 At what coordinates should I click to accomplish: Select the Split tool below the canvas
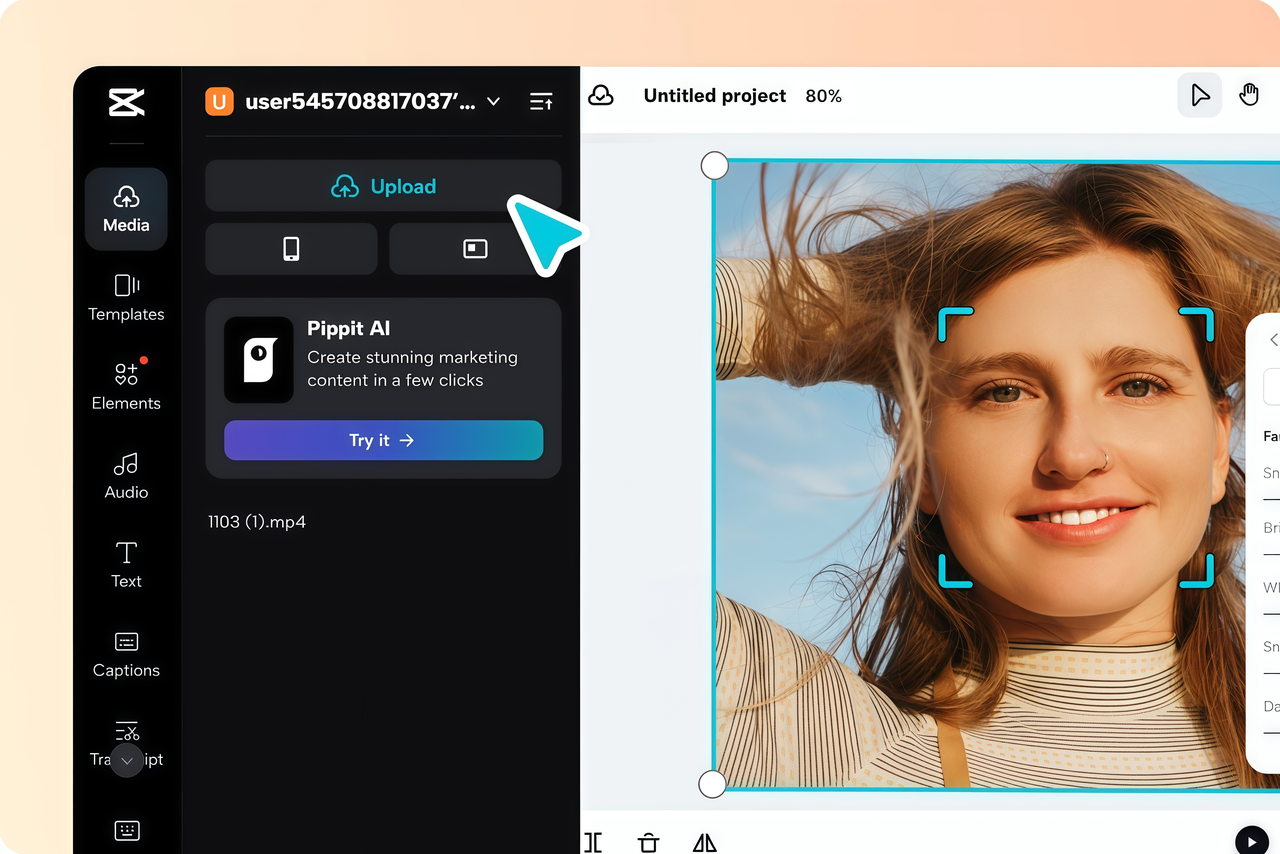[593, 843]
